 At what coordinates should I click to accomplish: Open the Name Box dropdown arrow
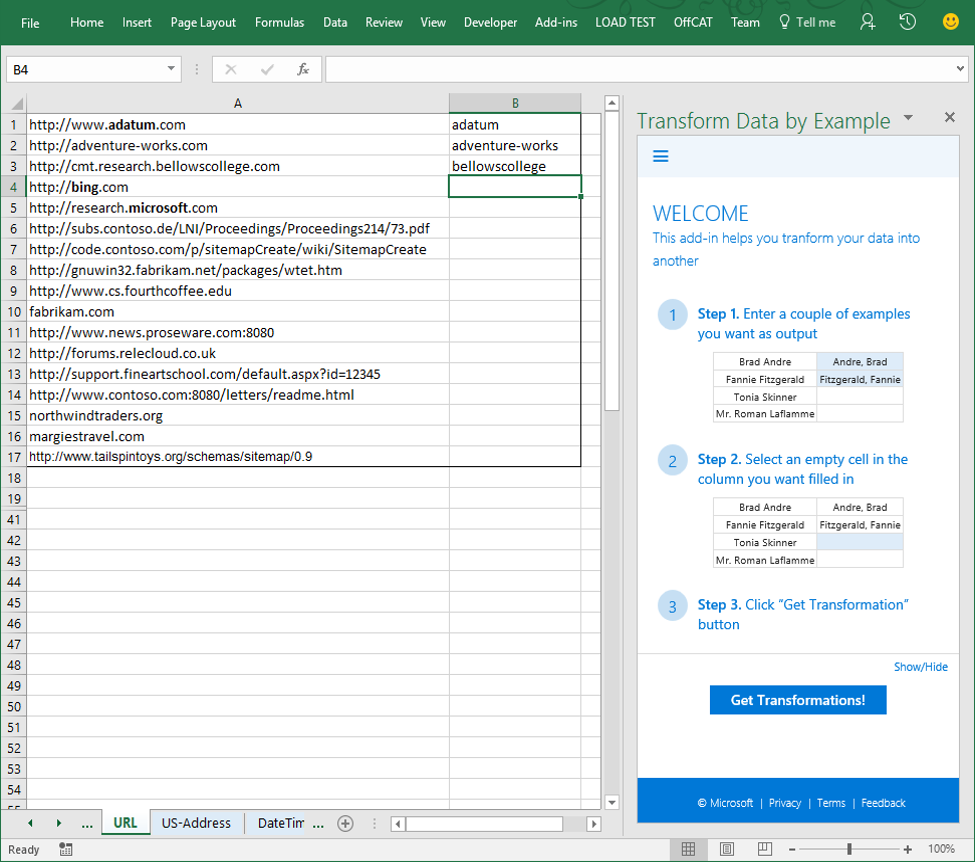[171, 70]
